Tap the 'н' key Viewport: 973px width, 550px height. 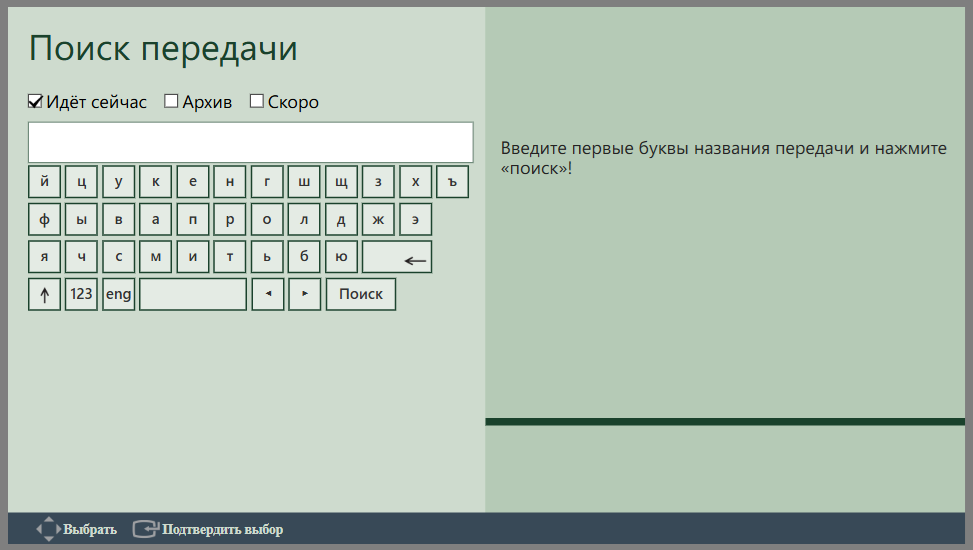pyautogui.click(x=230, y=182)
